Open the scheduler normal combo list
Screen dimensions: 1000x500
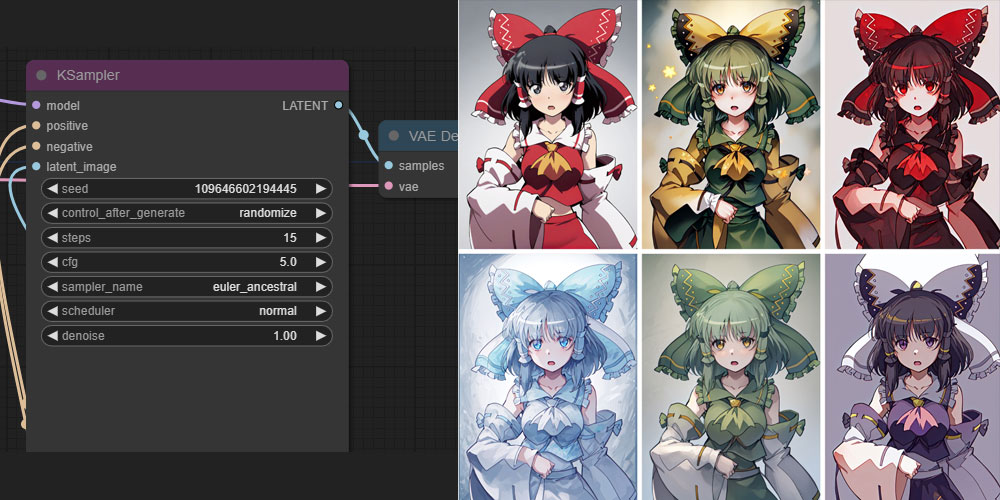point(187,311)
